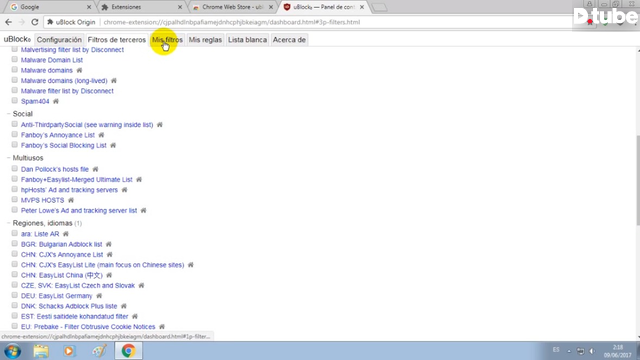640x360 pixels.
Task: Open Lista blanca tab
Action: 247,40
